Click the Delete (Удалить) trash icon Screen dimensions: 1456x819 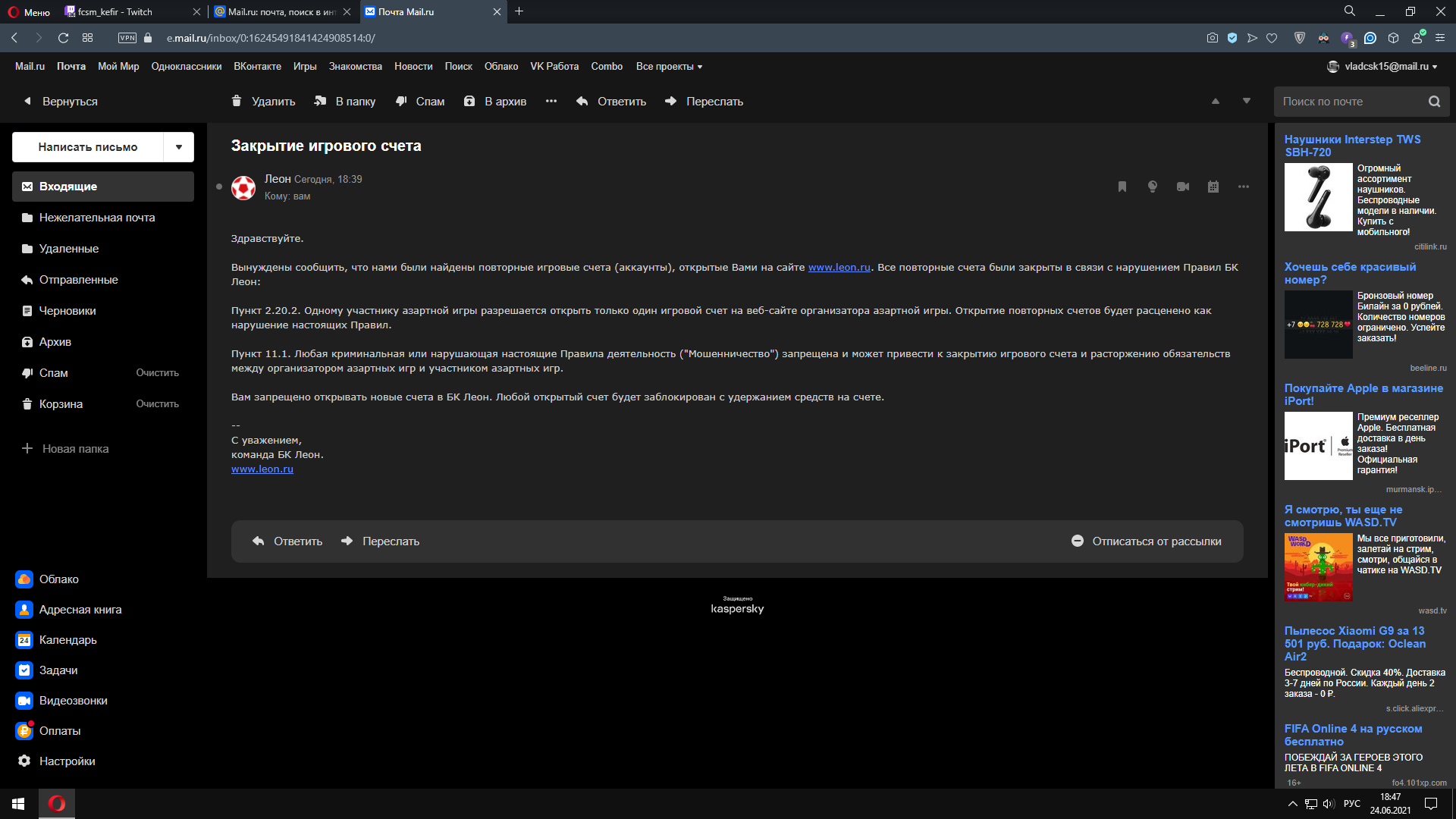tap(237, 101)
